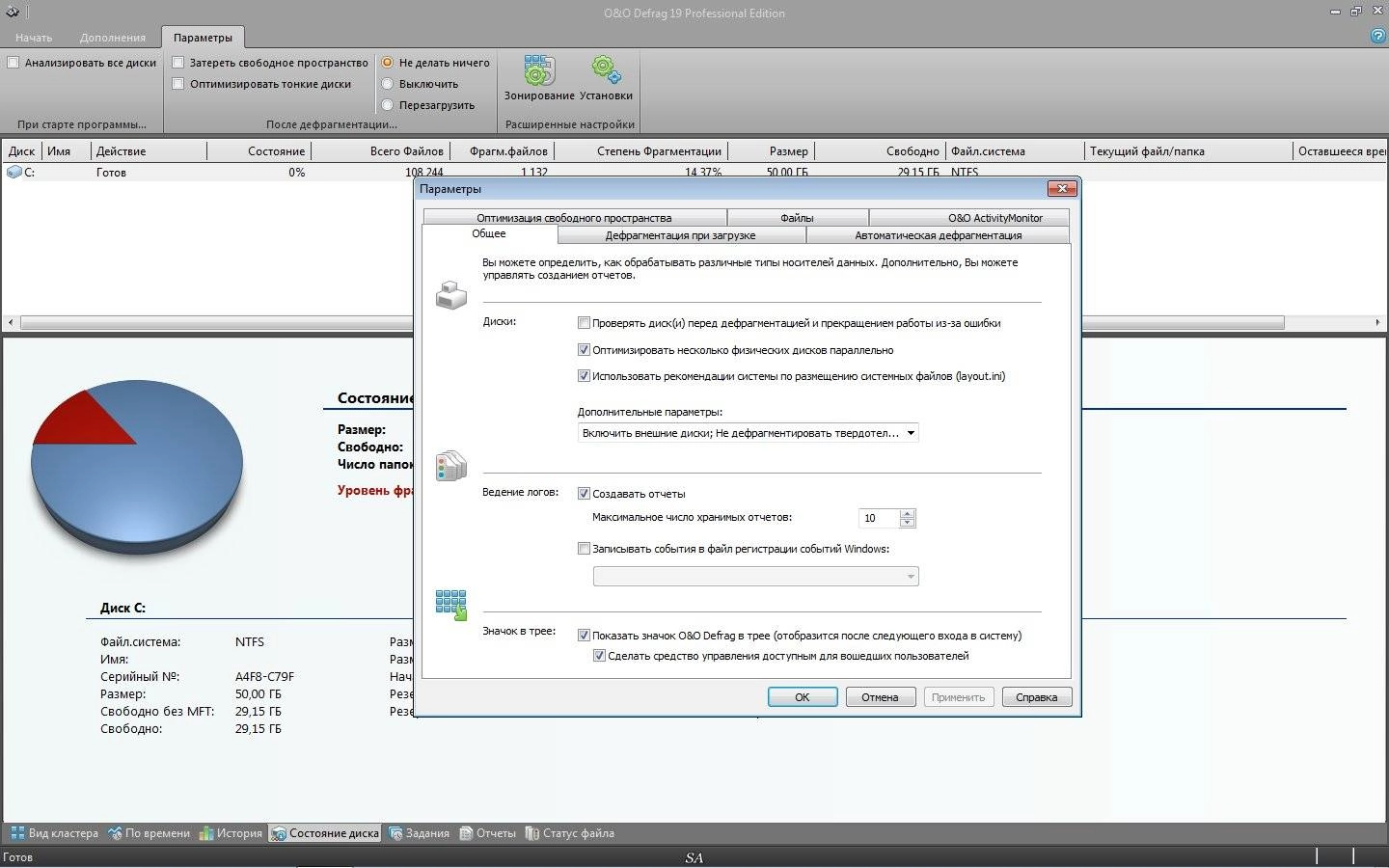Click Готов status in drive C: row
1389x868 pixels.
coord(111,173)
